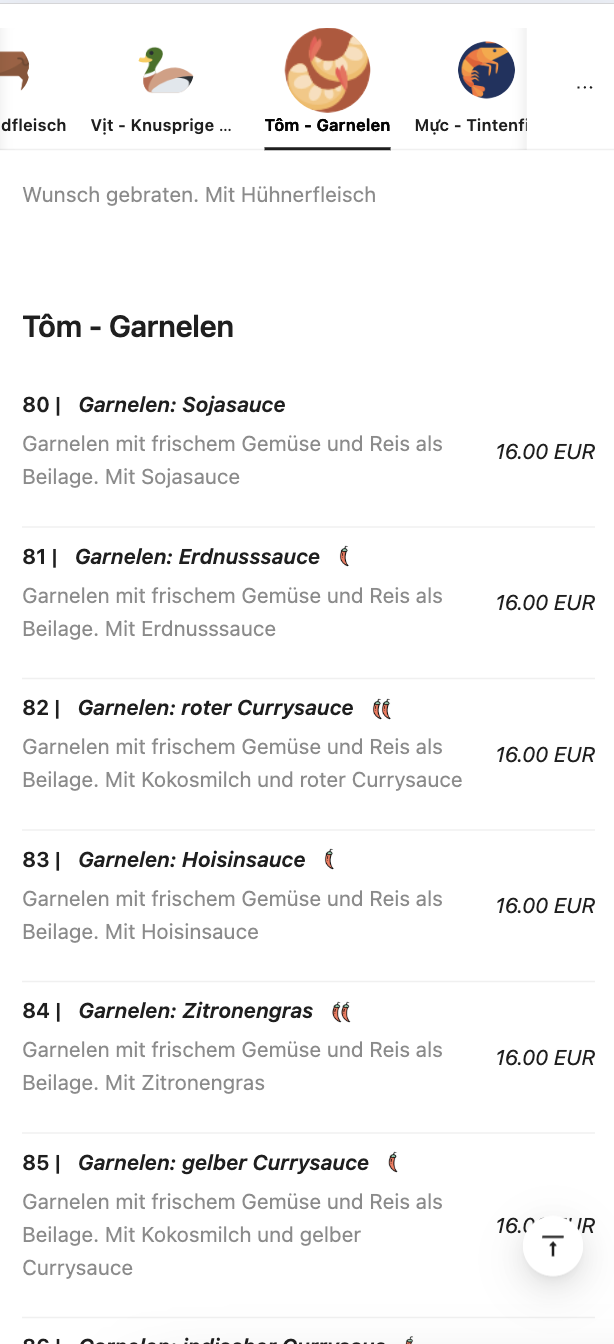Select dish 83 Garnelen: Hoisinsauce
Viewport: 614px width, 1344px height.
point(191,860)
